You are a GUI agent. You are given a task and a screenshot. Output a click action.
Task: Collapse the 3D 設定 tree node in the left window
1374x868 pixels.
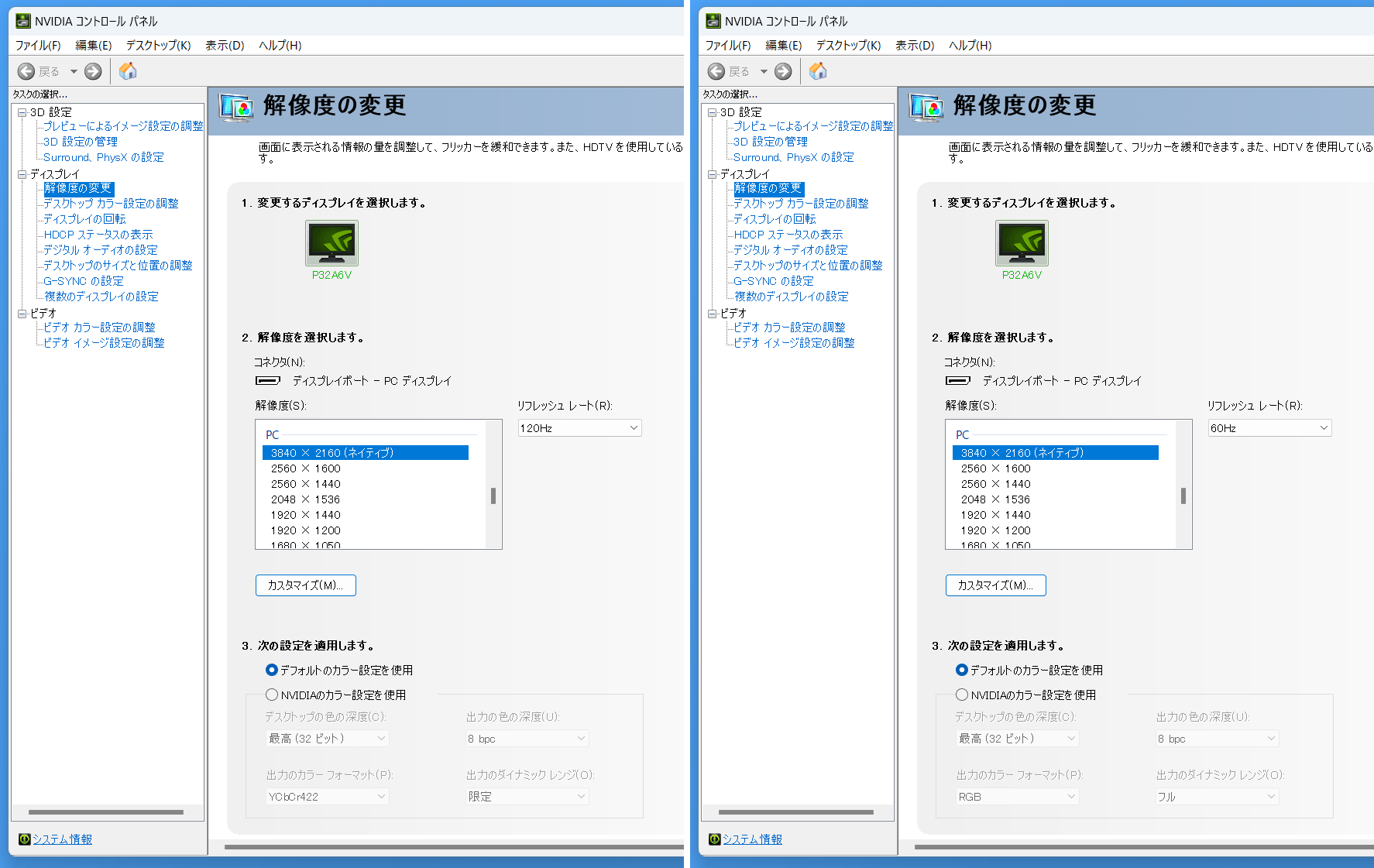[22, 112]
